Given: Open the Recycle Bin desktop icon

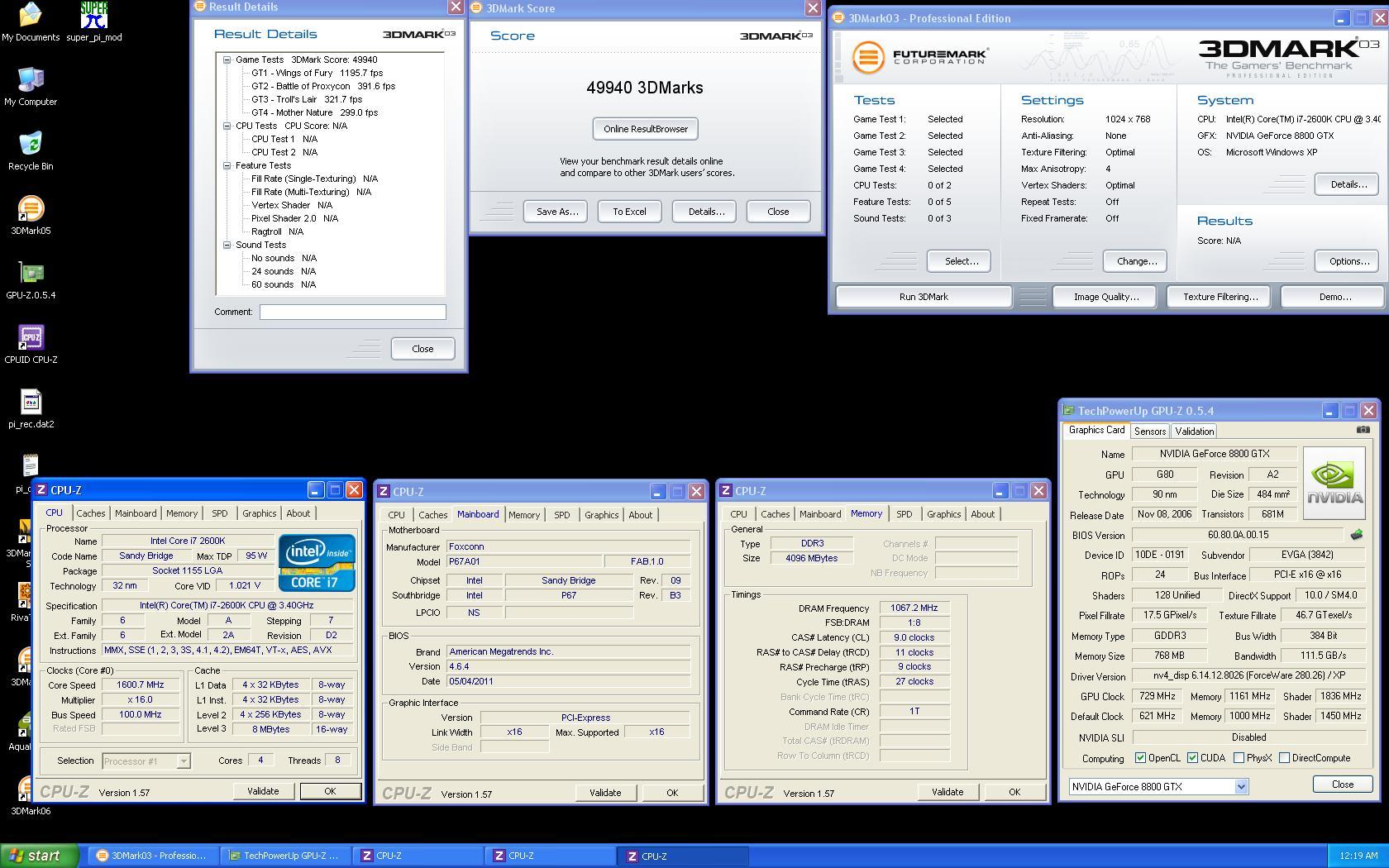Looking at the screenshot, I should tap(31, 150).
